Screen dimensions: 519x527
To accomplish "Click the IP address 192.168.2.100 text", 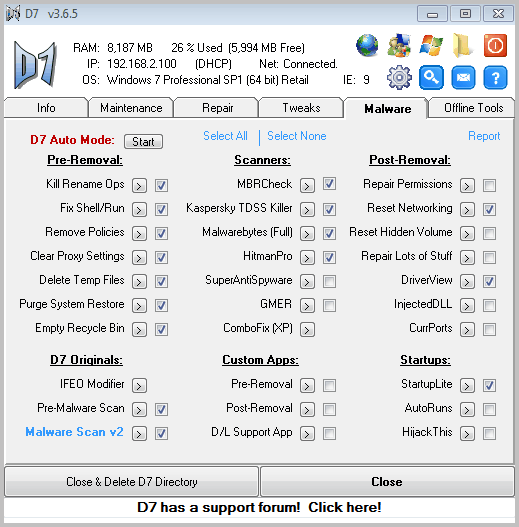I will [142, 64].
